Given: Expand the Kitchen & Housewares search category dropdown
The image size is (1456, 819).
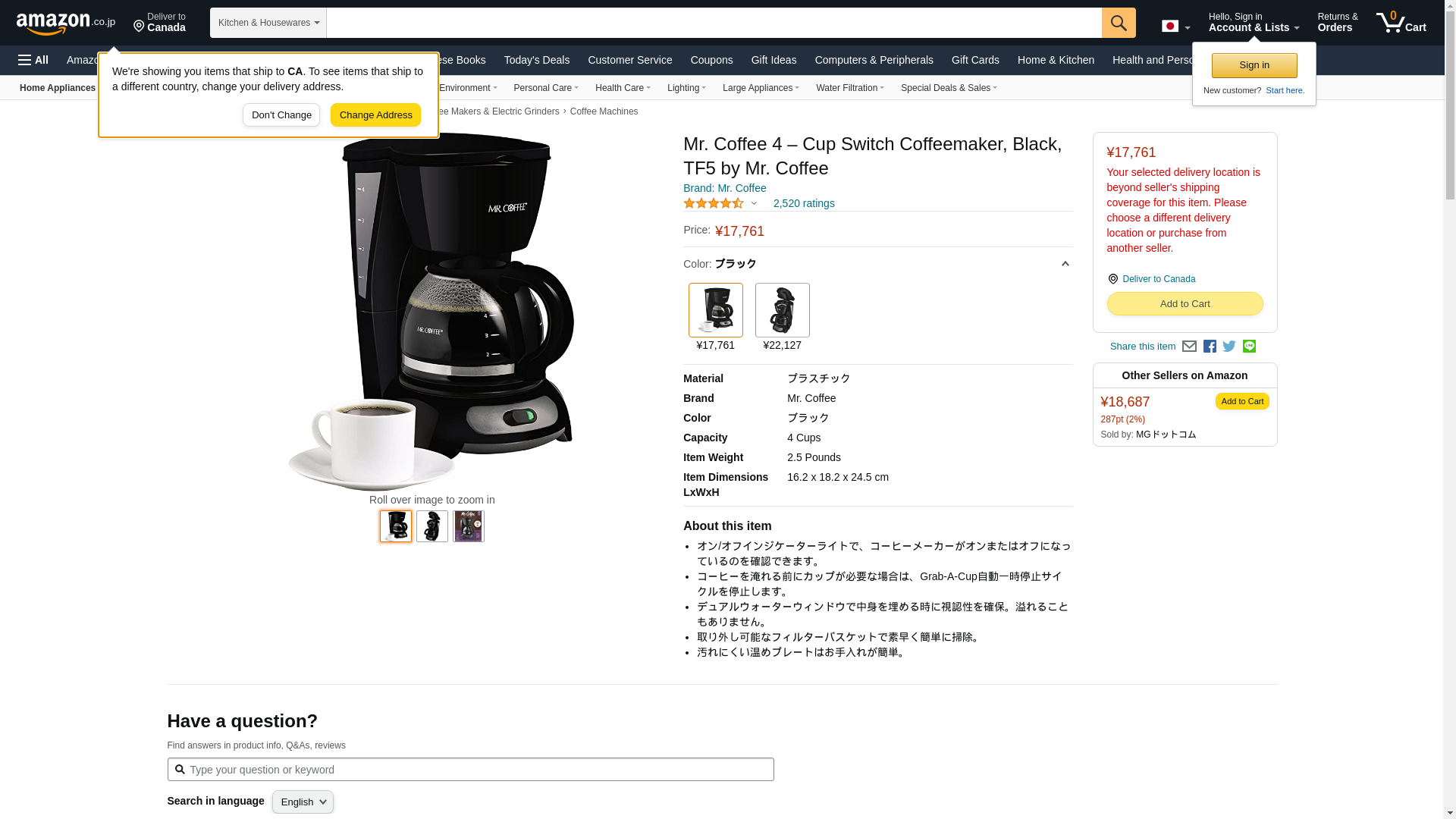Looking at the screenshot, I should click(x=268, y=23).
